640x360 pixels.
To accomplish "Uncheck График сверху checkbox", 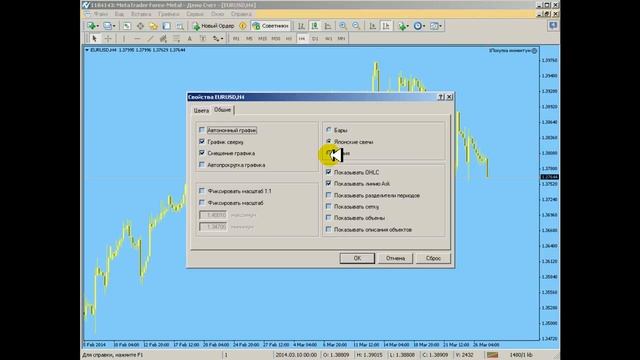I will point(202,141).
